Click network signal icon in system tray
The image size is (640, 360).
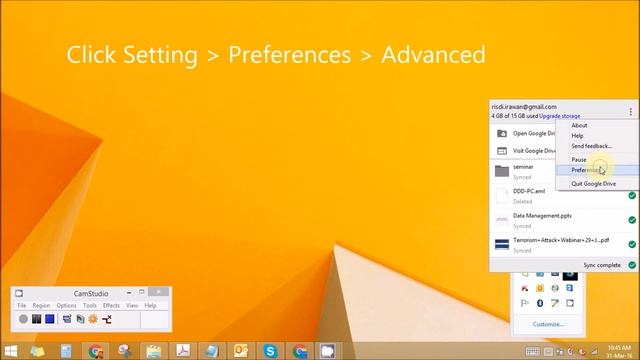point(594,351)
